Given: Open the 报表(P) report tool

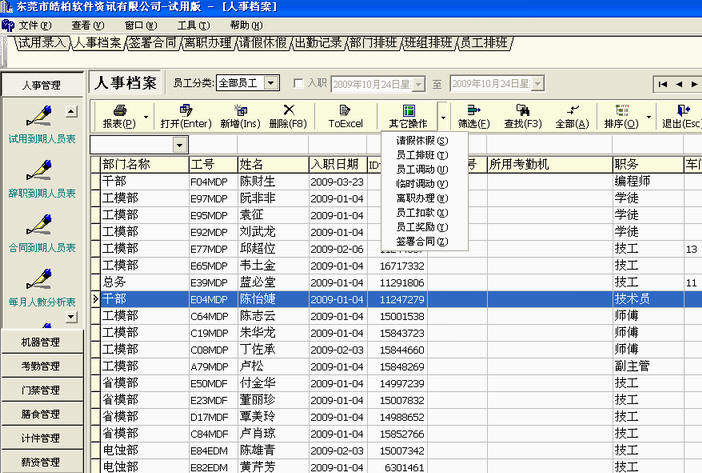Looking at the screenshot, I should (119, 116).
